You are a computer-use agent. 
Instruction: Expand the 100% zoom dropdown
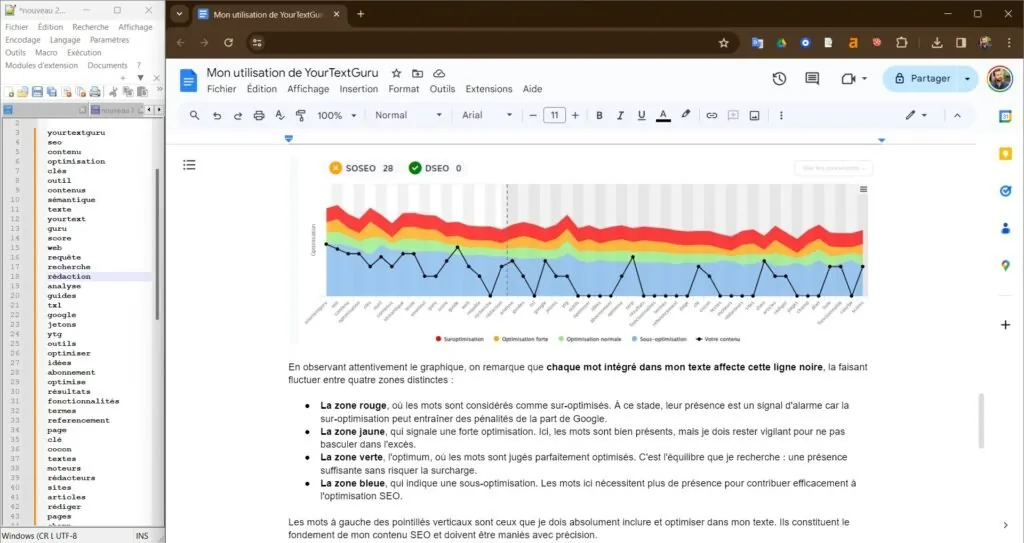click(x=336, y=116)
